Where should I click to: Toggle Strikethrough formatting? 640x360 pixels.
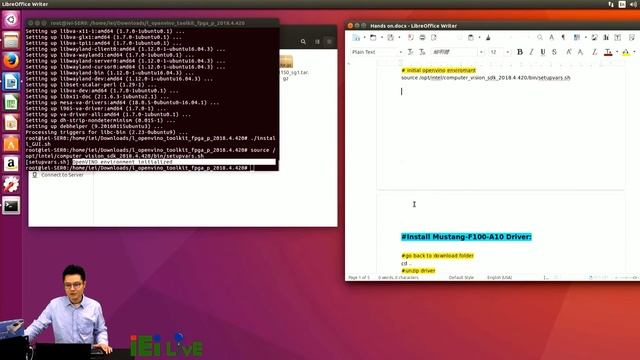point(554,52)
